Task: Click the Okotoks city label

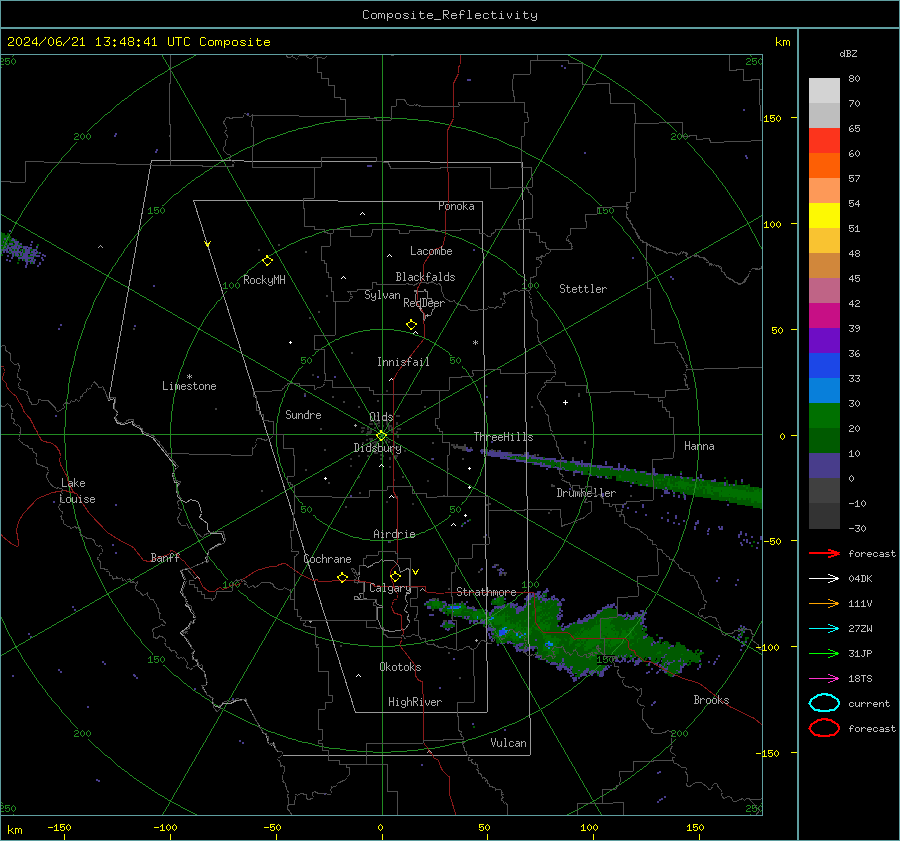Action: point(400,667)
